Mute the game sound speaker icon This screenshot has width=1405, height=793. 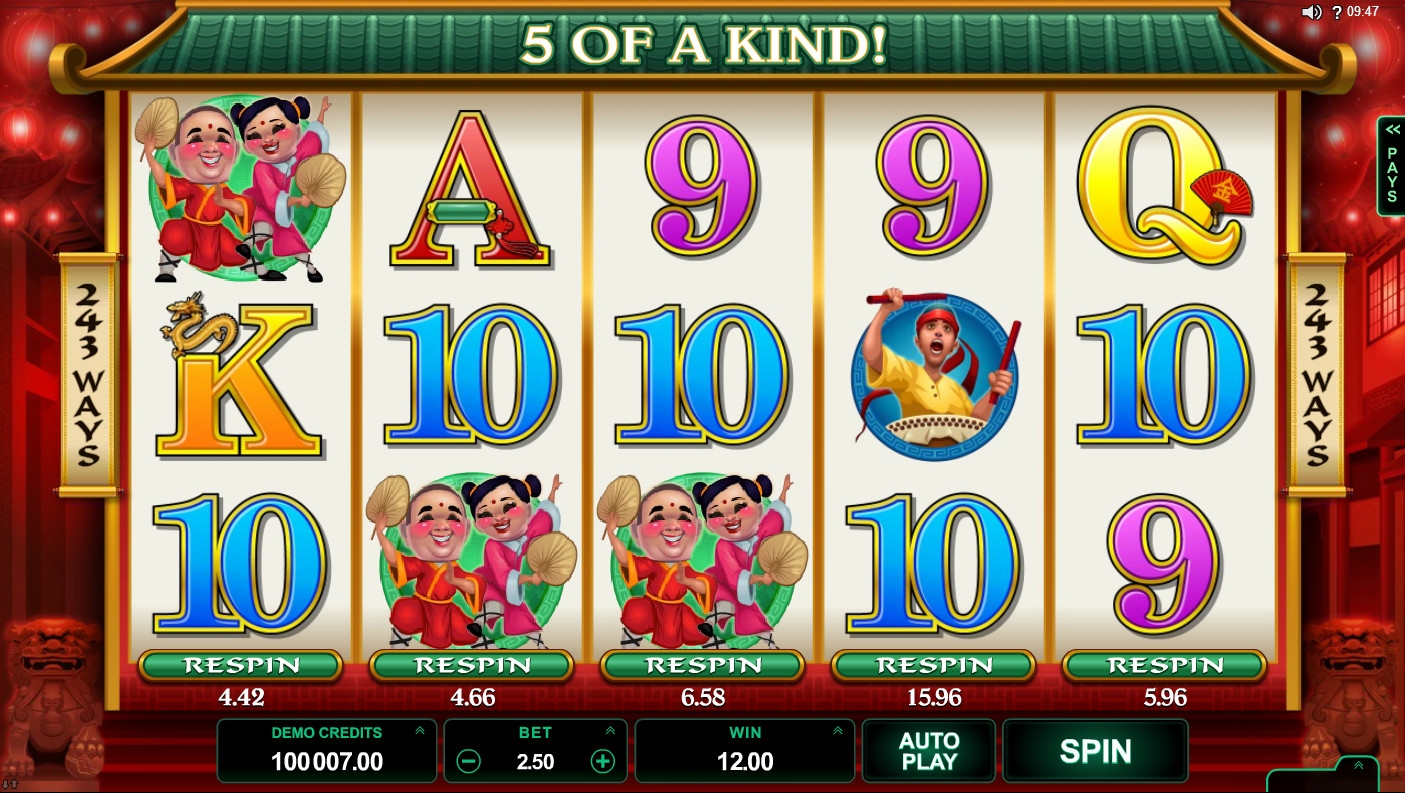[x=1311, y=12]
